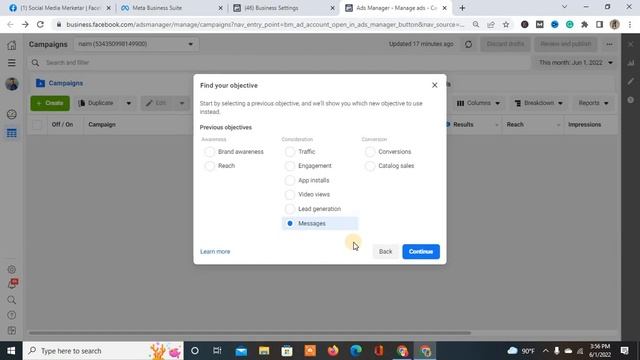Open the help question mark icon

pyautogui.click(x=12, y=315)
